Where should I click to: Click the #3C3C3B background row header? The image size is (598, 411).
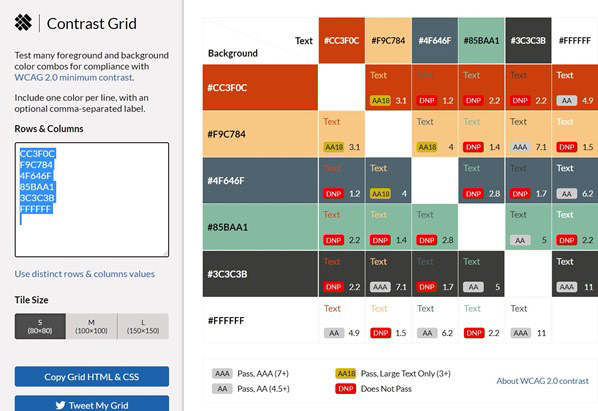pos(260,274)
